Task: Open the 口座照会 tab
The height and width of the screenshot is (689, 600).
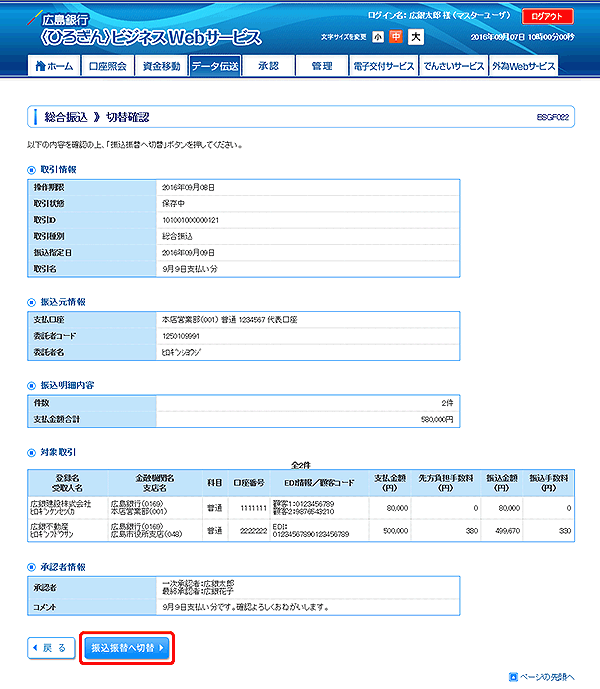Action: (108, 66)
